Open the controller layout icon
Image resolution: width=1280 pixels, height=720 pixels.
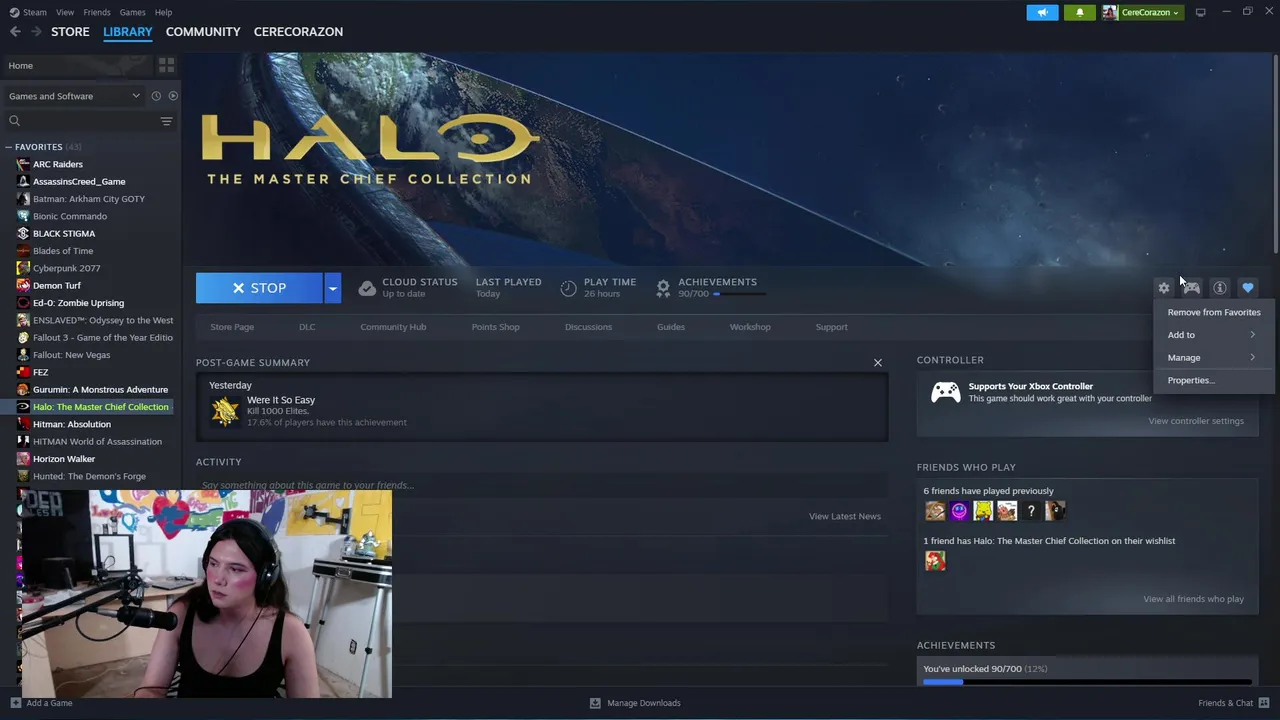(1192, 288)
